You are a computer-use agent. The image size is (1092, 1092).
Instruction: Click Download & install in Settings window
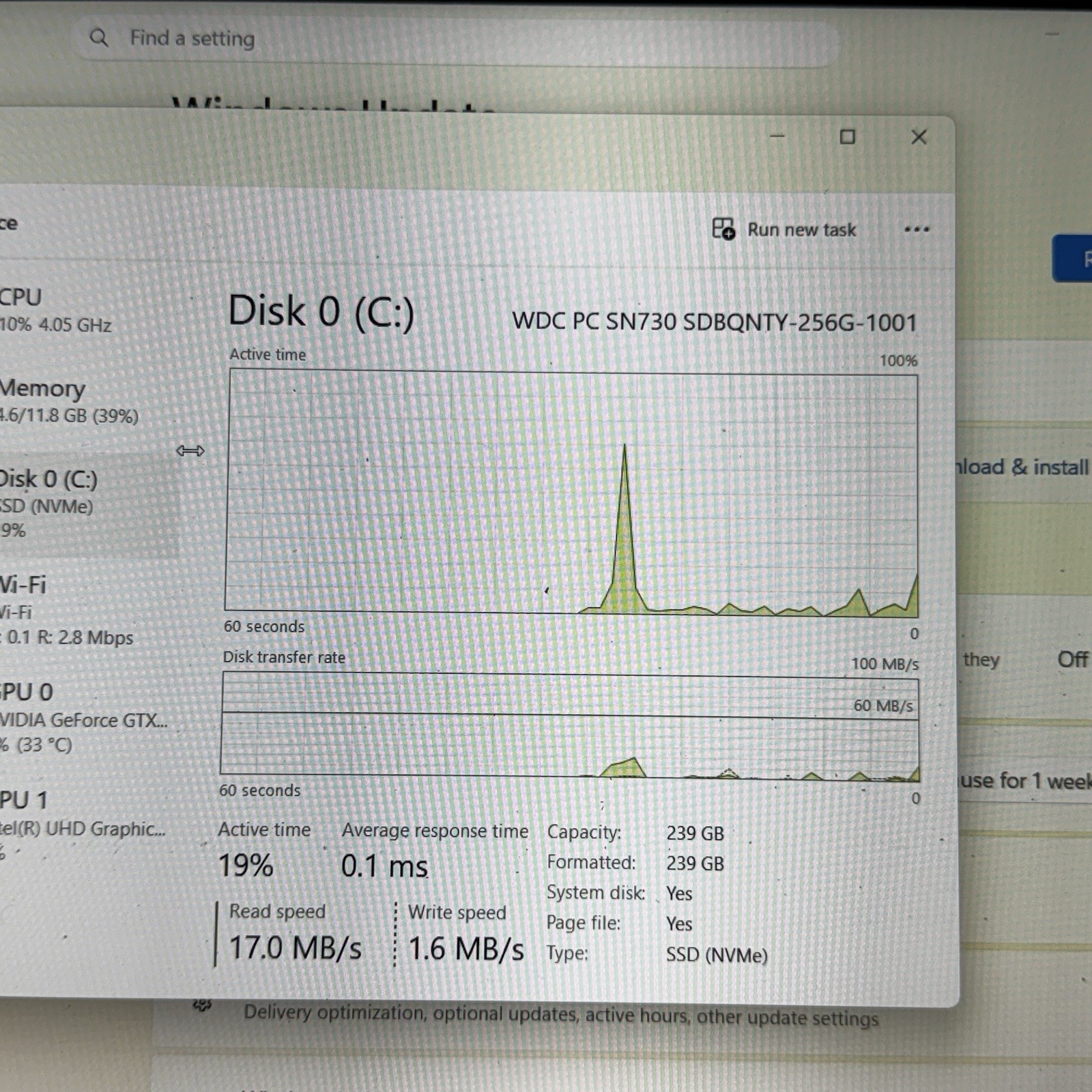(1022, 467)
